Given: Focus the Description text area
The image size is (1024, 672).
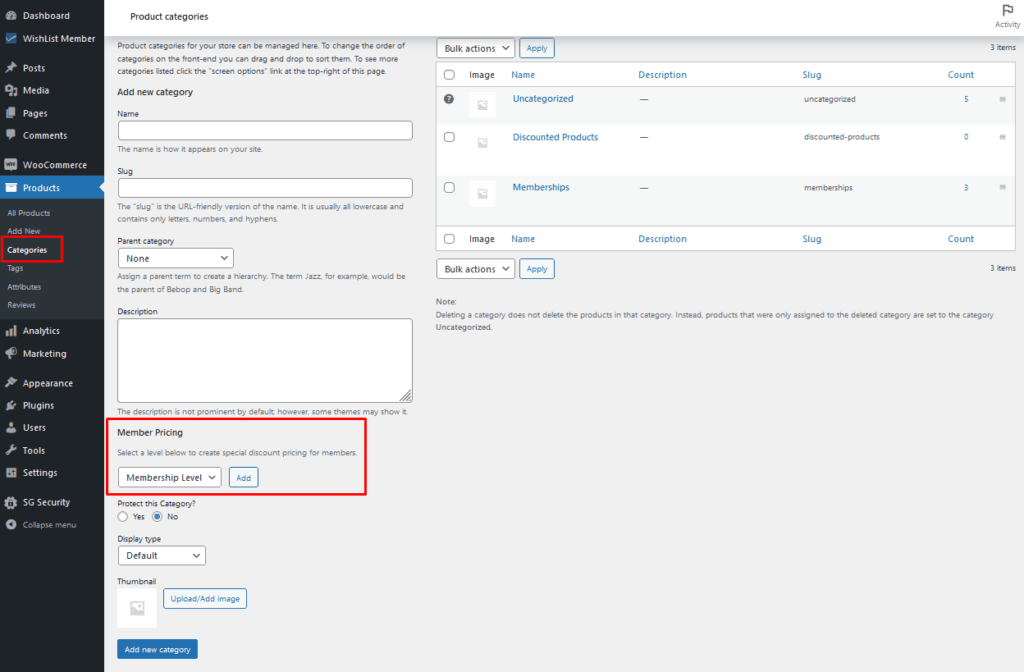Looking at the screenshot, I should click(x=265, y=360).
